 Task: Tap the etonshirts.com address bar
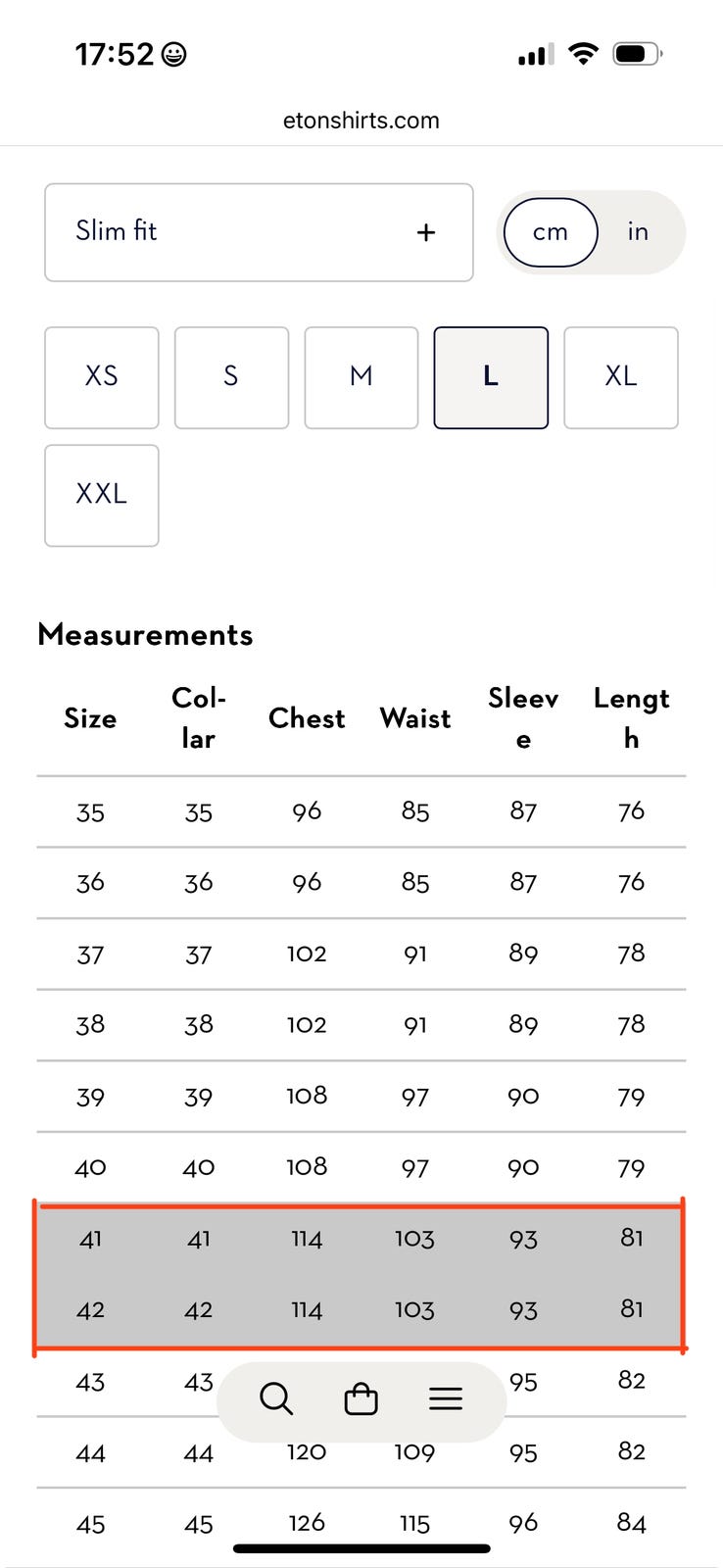(x=361, y=121)
